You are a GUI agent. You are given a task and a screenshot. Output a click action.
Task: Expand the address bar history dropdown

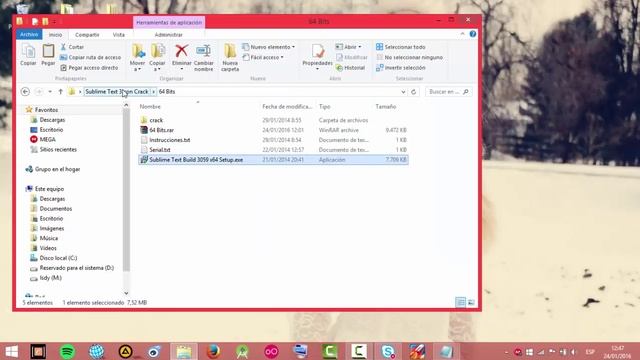403,92
